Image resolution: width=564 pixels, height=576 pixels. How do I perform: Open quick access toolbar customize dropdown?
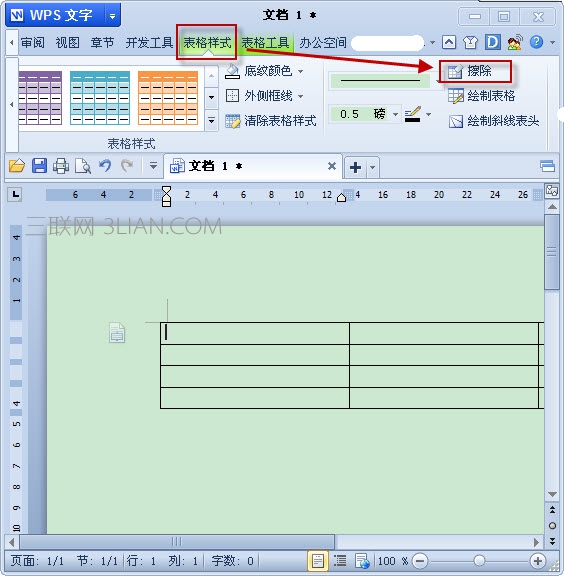click(153, 166)
